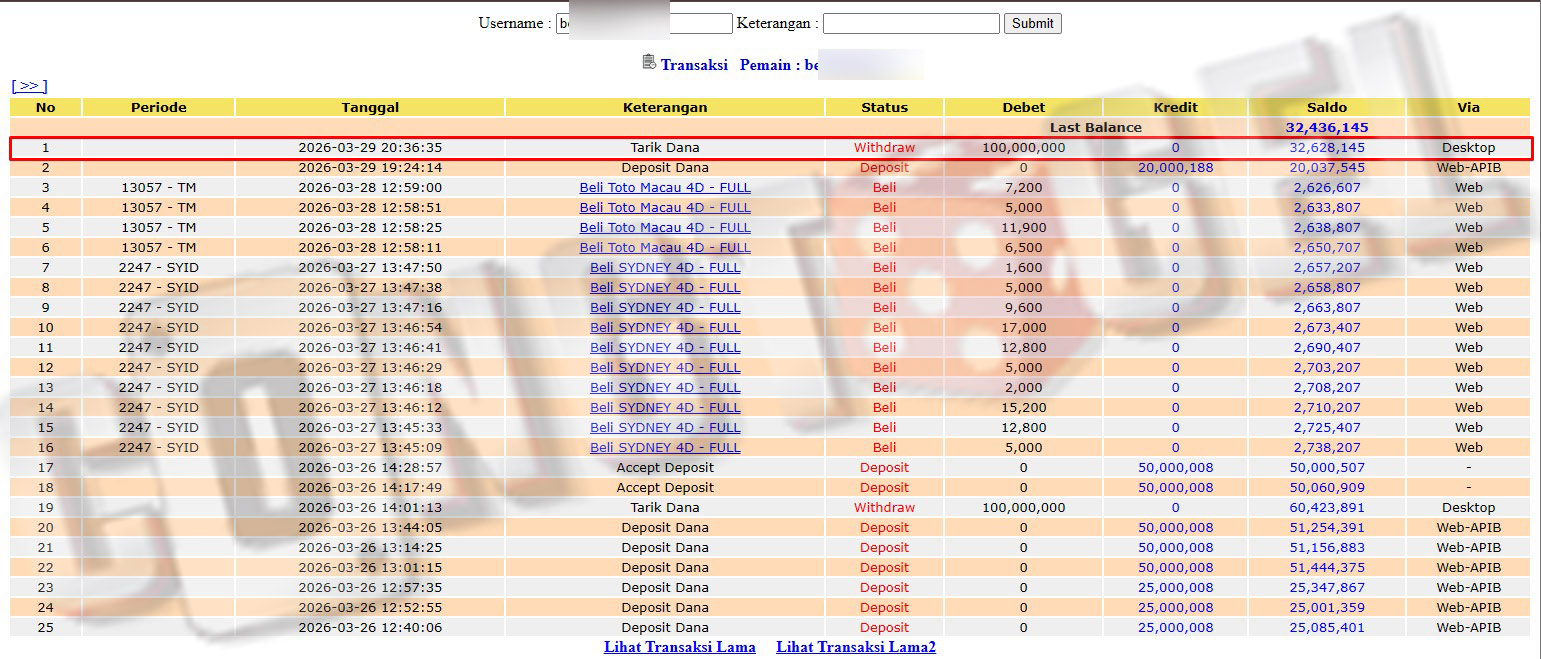Click date 2026-03-29 19:24:14
Screen dimensions: 1541x659
370,167
